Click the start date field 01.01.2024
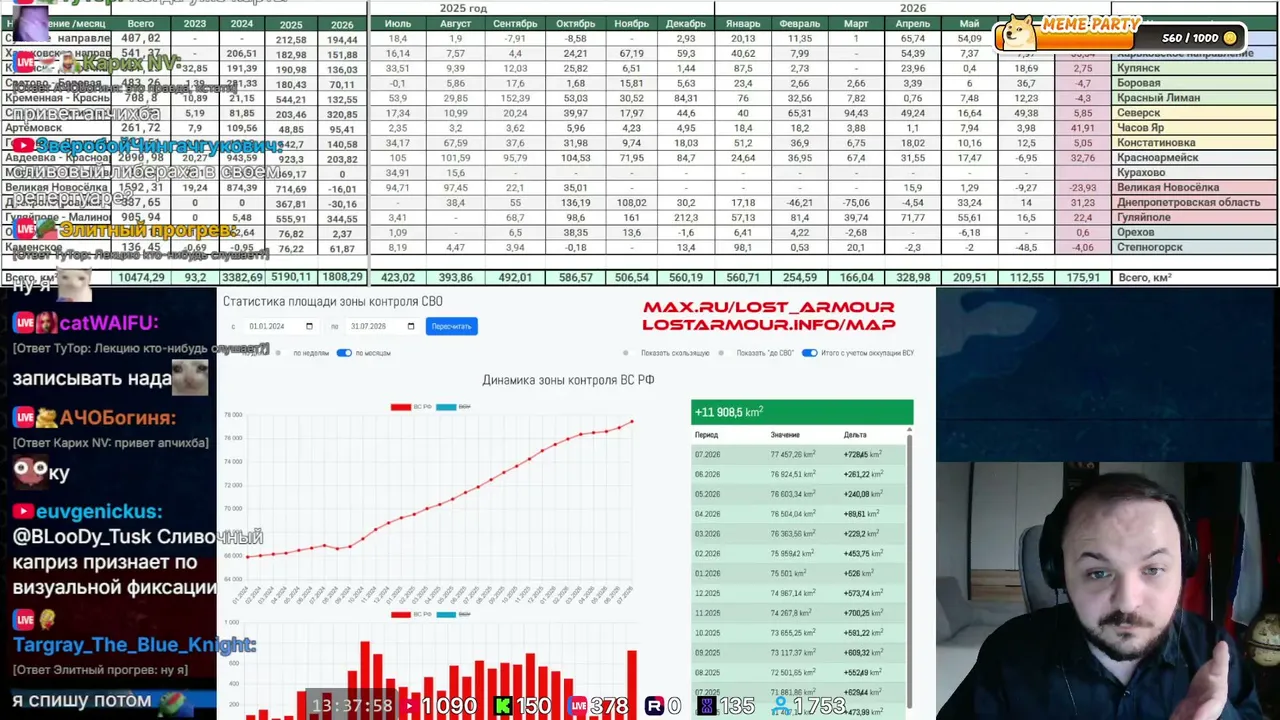1280x720 pixels. 280,326
